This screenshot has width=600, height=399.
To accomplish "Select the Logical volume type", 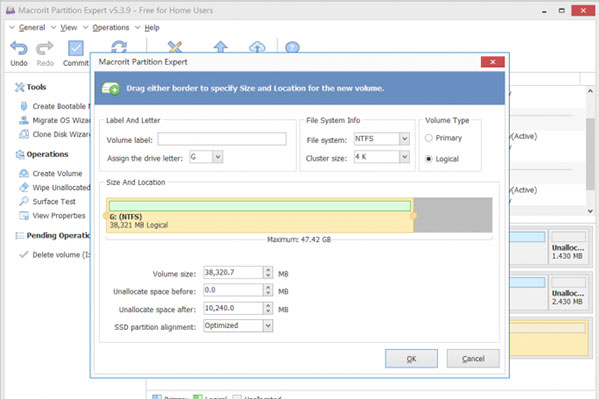I will click(429, 159).
